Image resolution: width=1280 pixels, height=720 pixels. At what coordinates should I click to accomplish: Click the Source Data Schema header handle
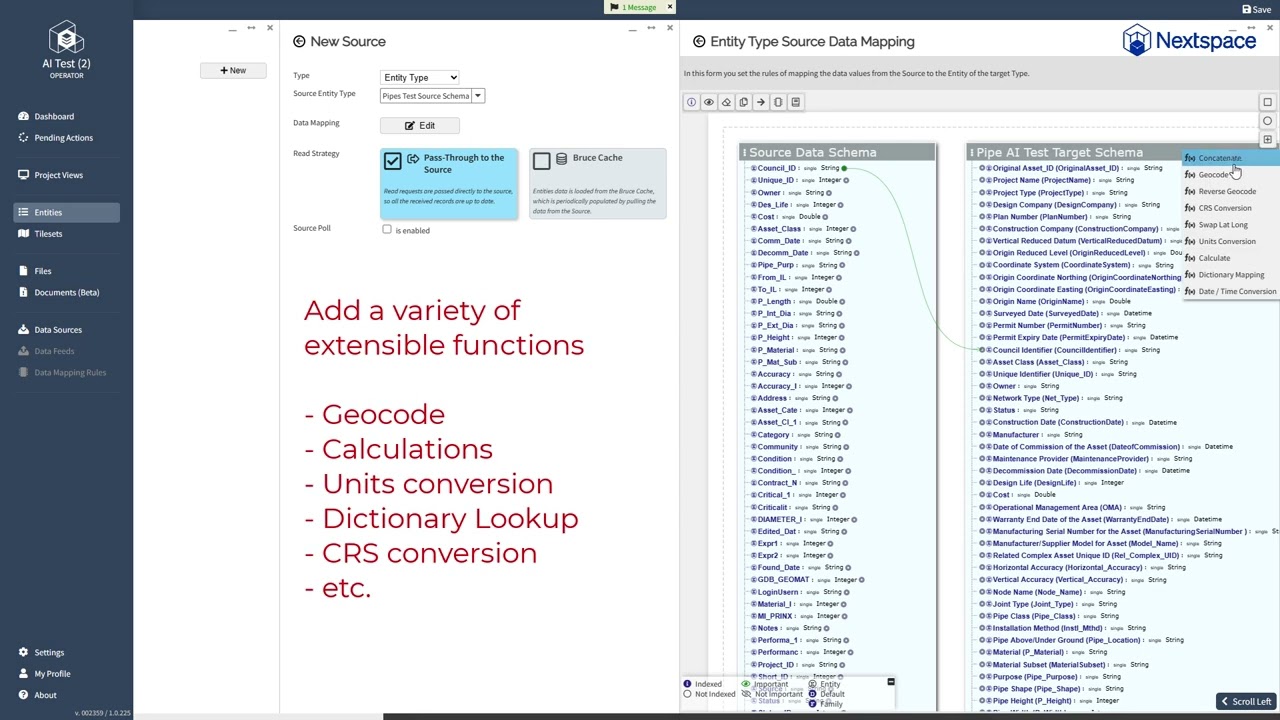point(743,152)
